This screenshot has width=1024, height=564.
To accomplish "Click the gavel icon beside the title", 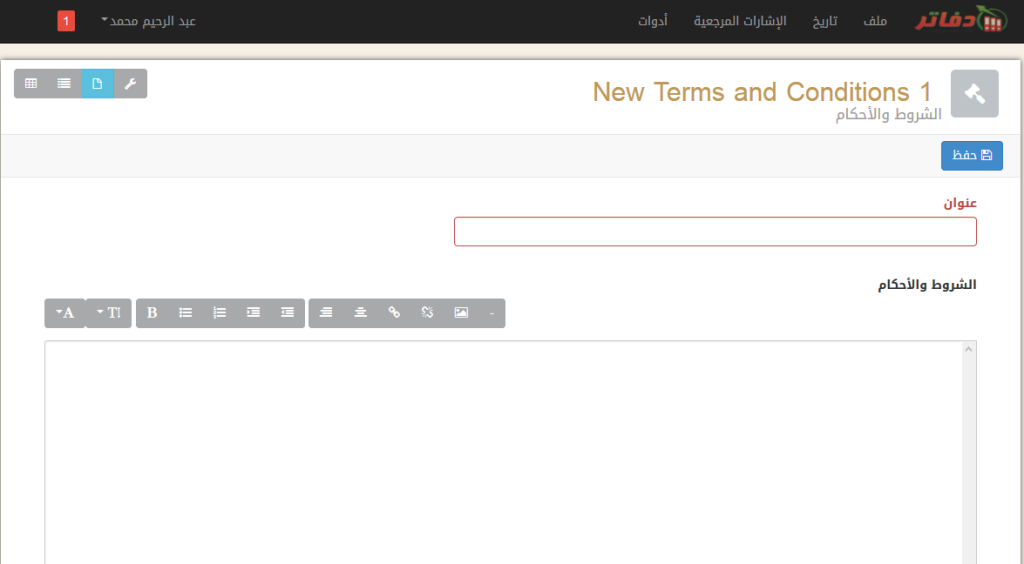I will (974, 93).
